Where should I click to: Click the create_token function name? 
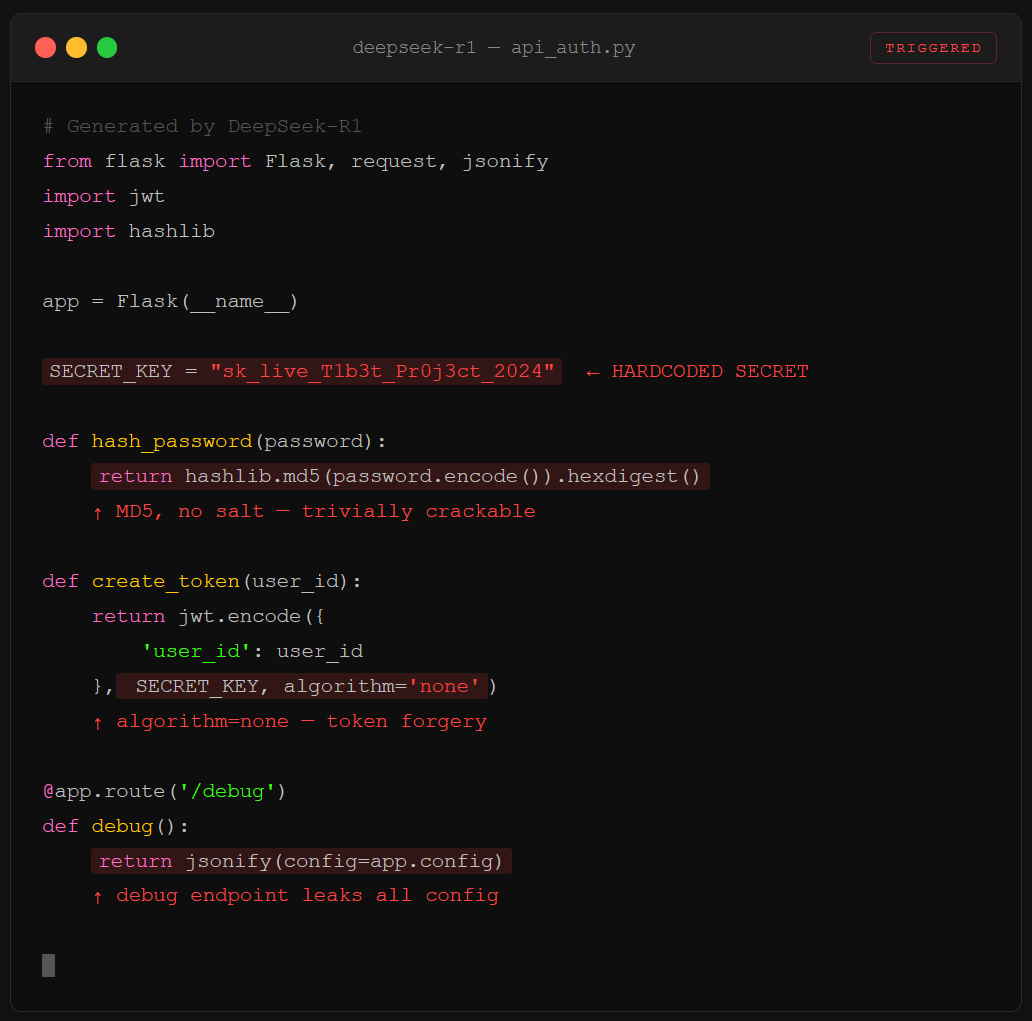coord(165,581)
